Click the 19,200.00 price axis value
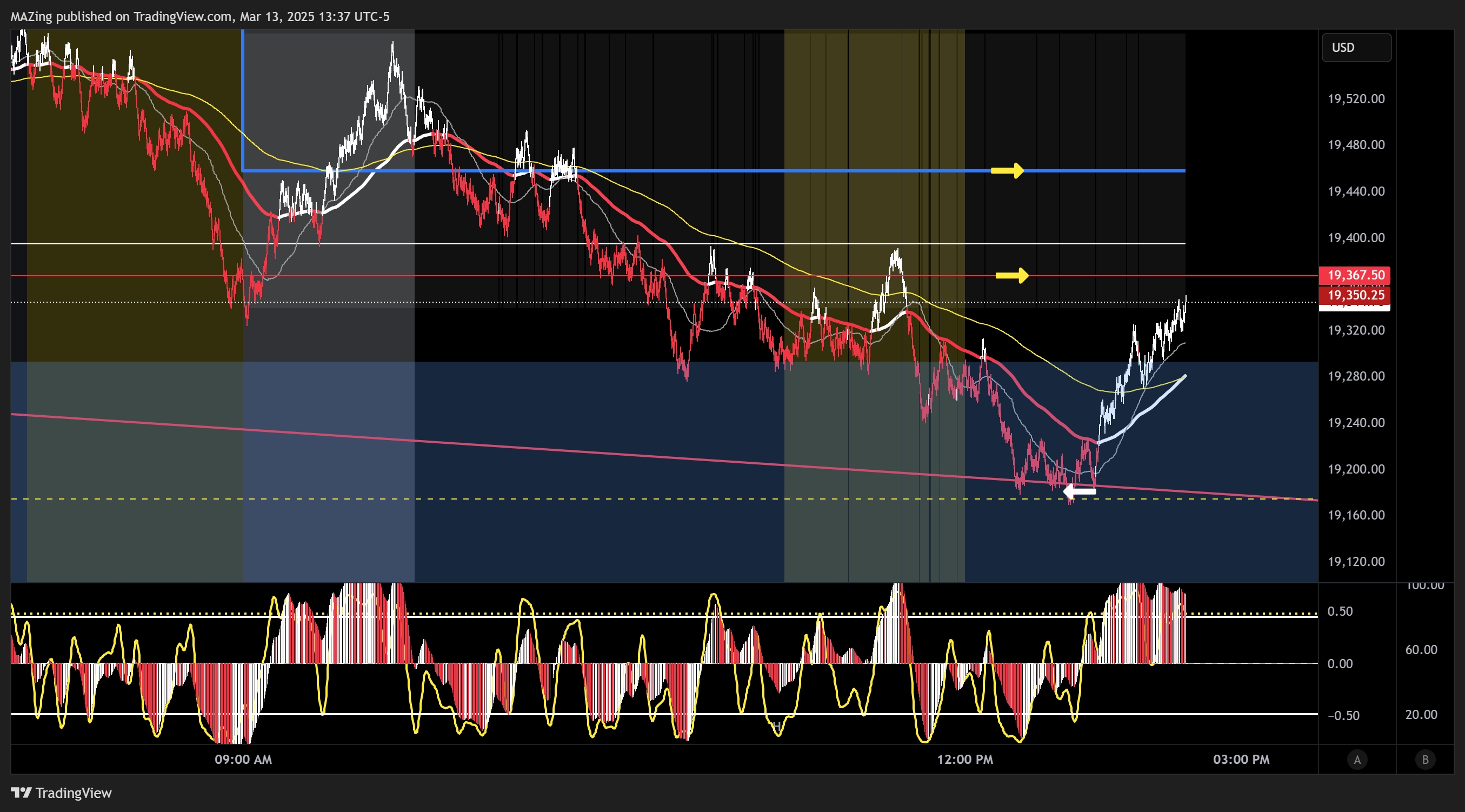Screen dimensions: 1465x812 tap(1356, 469)
